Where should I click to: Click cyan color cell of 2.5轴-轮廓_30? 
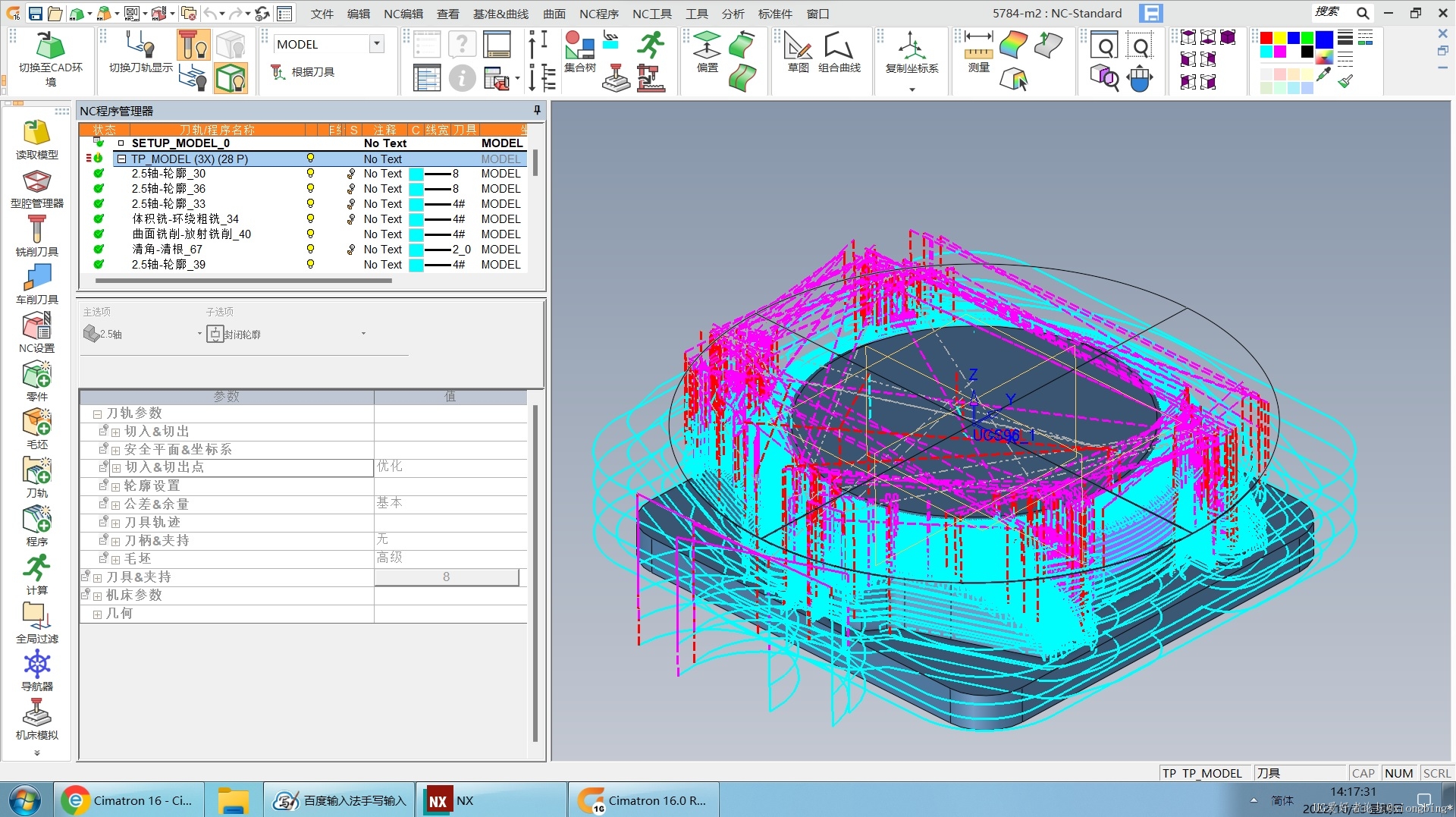[x=416, y=174]
